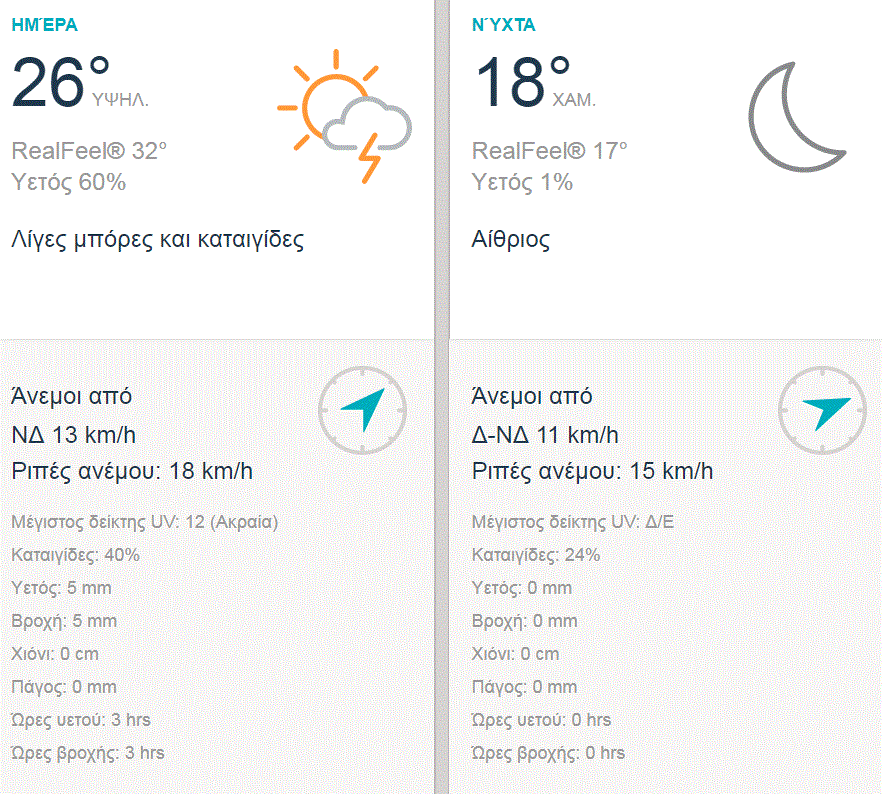Click the sun and thunderstorm cloud icon
This screenshot has width=882, height=794.
coord(344,115)
